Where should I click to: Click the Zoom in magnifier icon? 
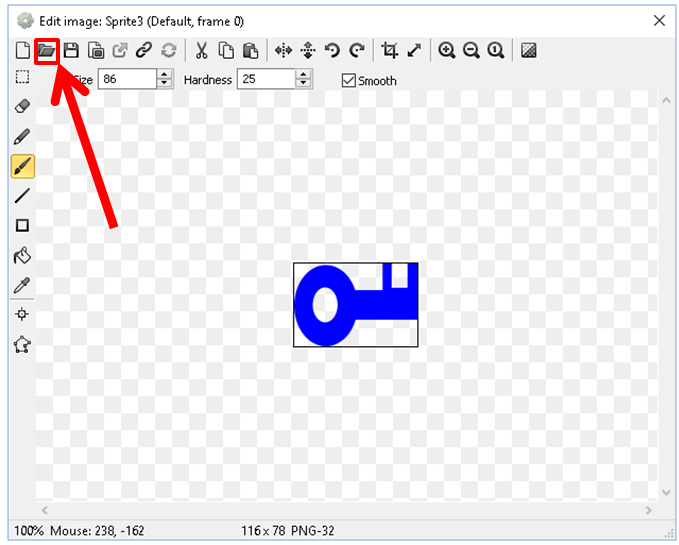point(446,50)
